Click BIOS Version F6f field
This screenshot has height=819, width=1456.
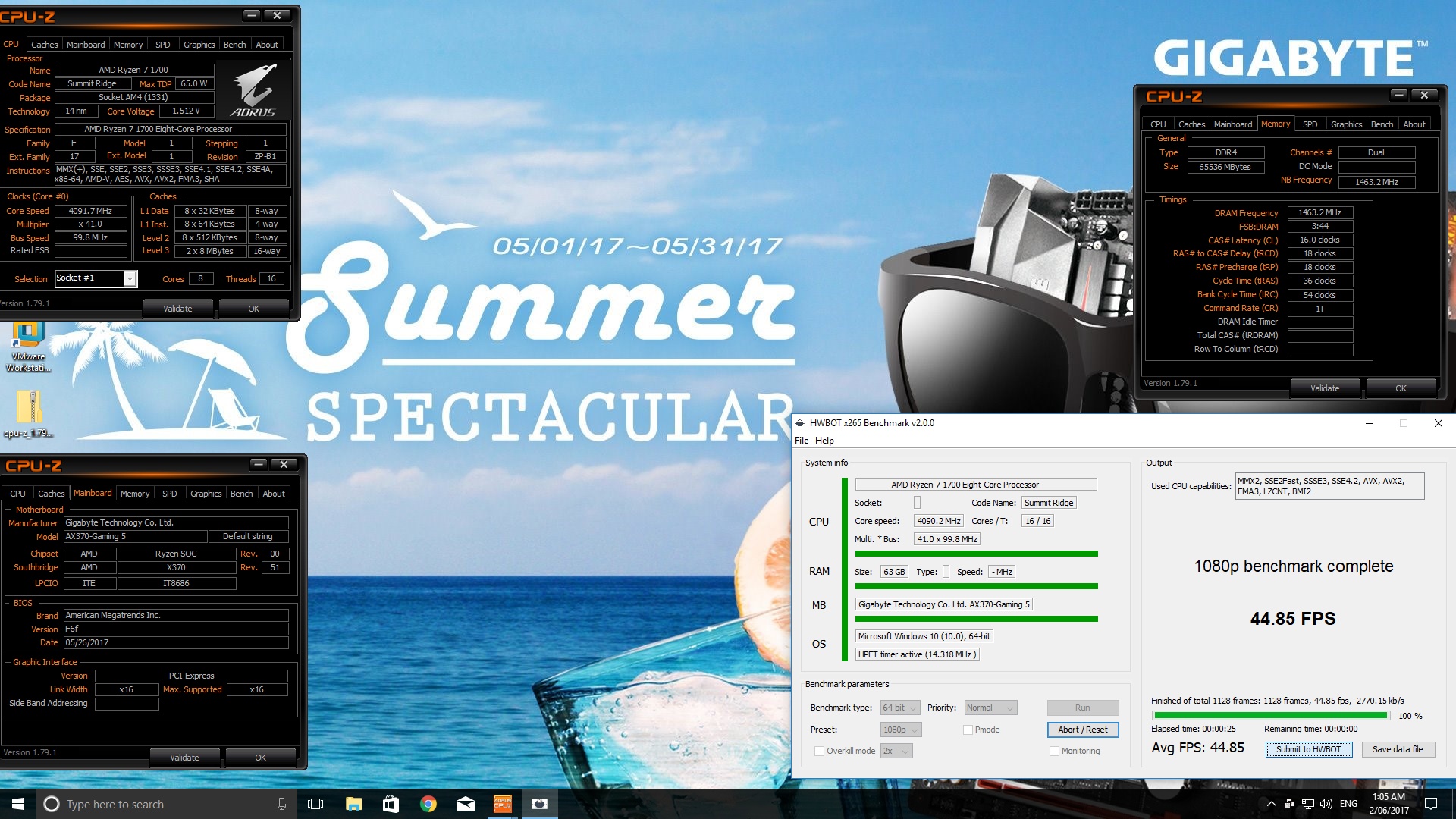[x=176, y=629]
